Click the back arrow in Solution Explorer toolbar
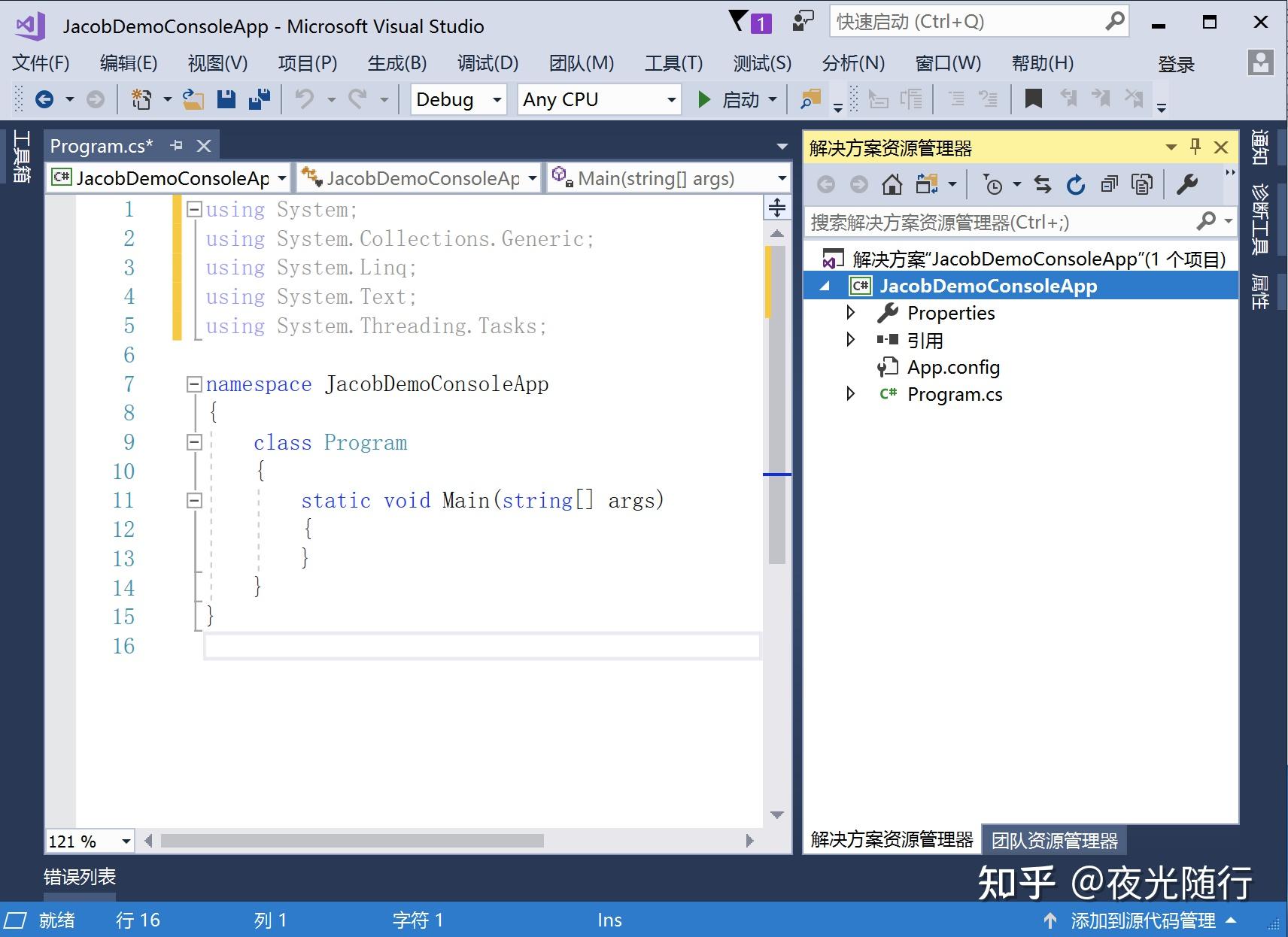The image size is (1288, 937). (826, 184)
